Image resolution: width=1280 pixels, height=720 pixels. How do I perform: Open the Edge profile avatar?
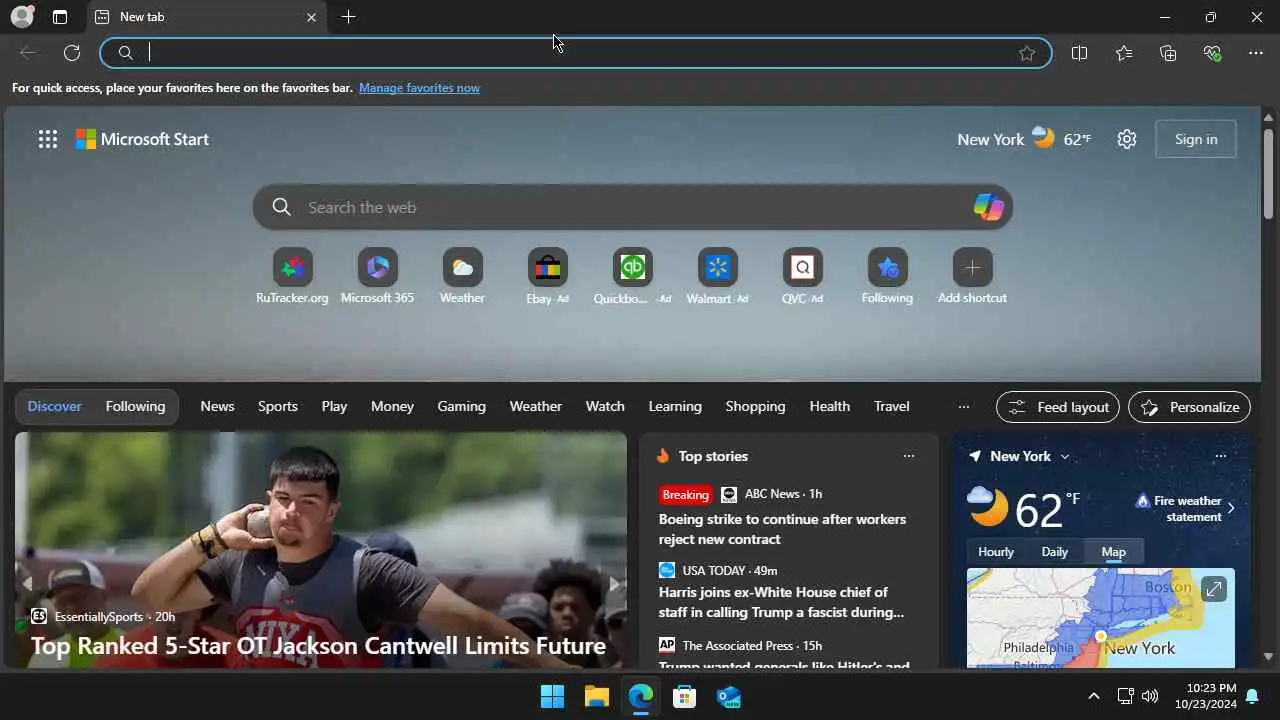pyautogui.click(x=22, y=17)
